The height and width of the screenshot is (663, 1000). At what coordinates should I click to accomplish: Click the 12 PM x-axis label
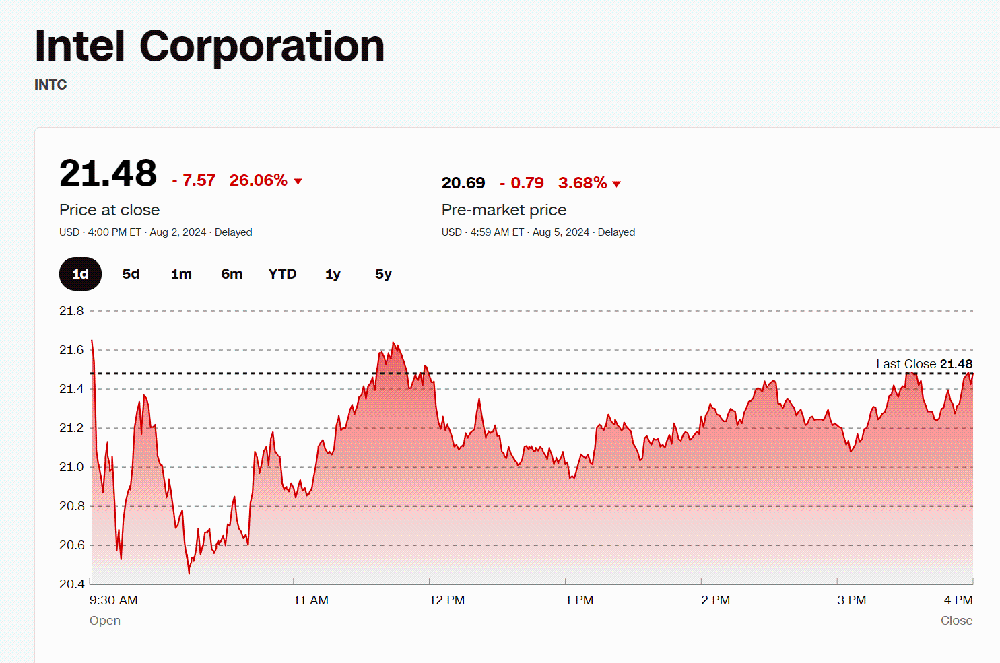448,601
